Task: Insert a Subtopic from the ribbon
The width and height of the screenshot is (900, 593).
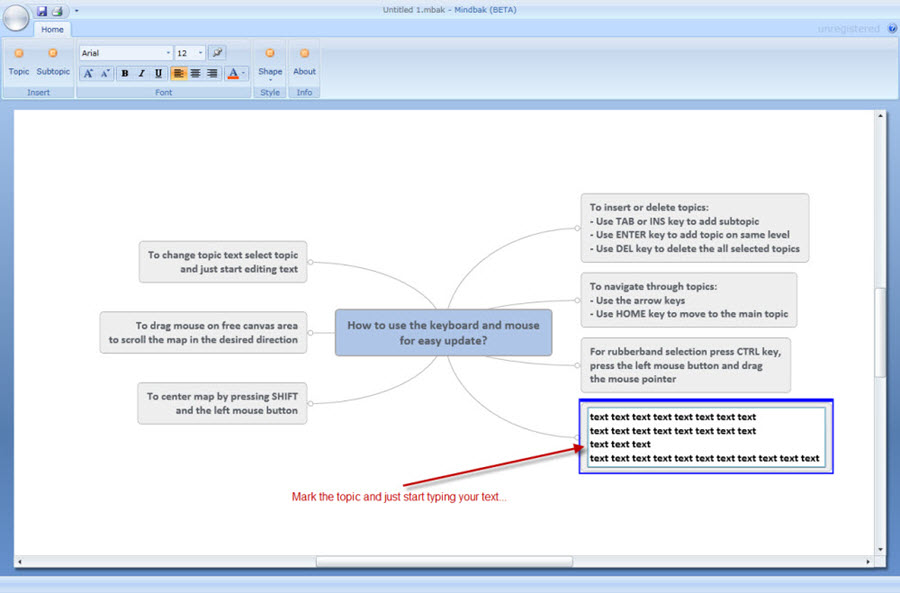Action: 53,59
